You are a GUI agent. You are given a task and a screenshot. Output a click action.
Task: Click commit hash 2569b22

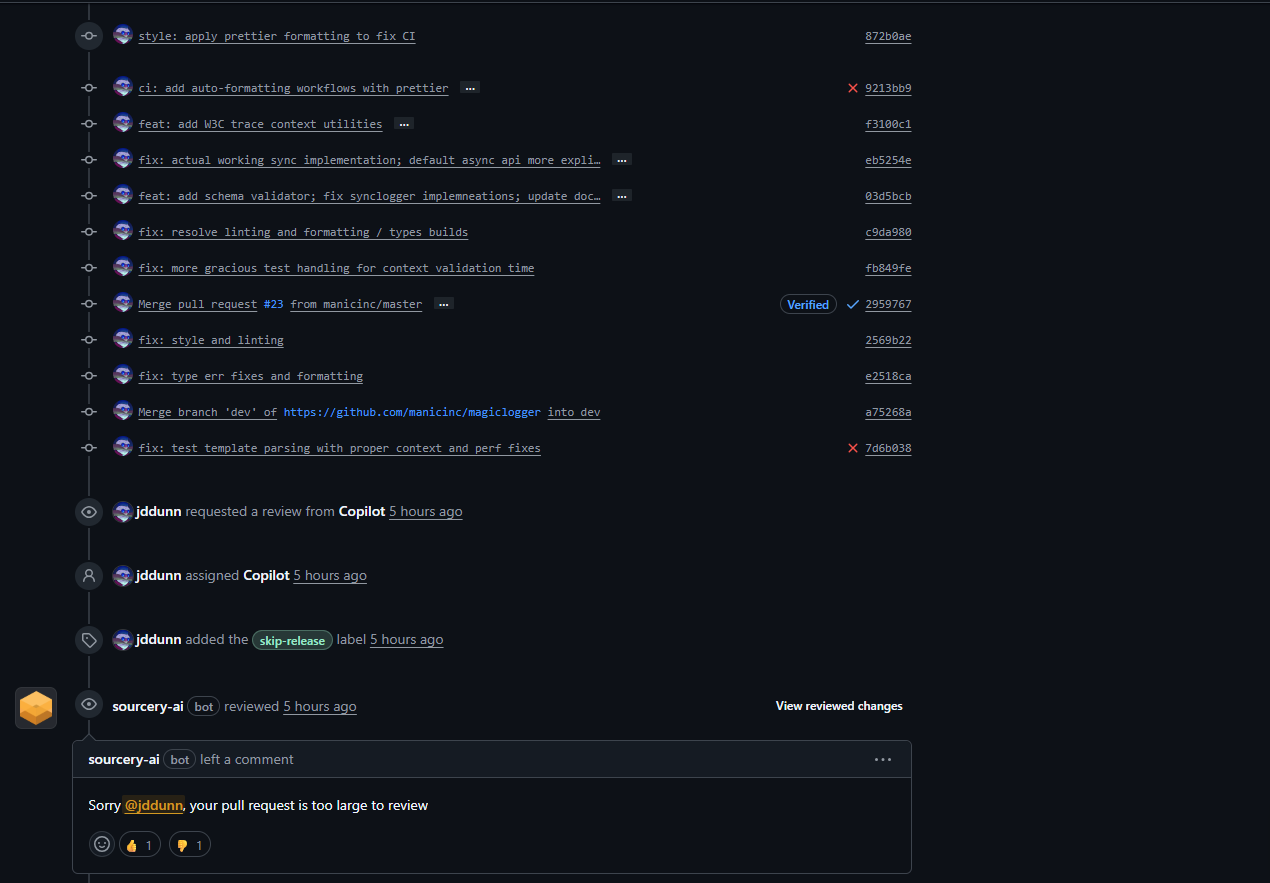coord(888,340)
